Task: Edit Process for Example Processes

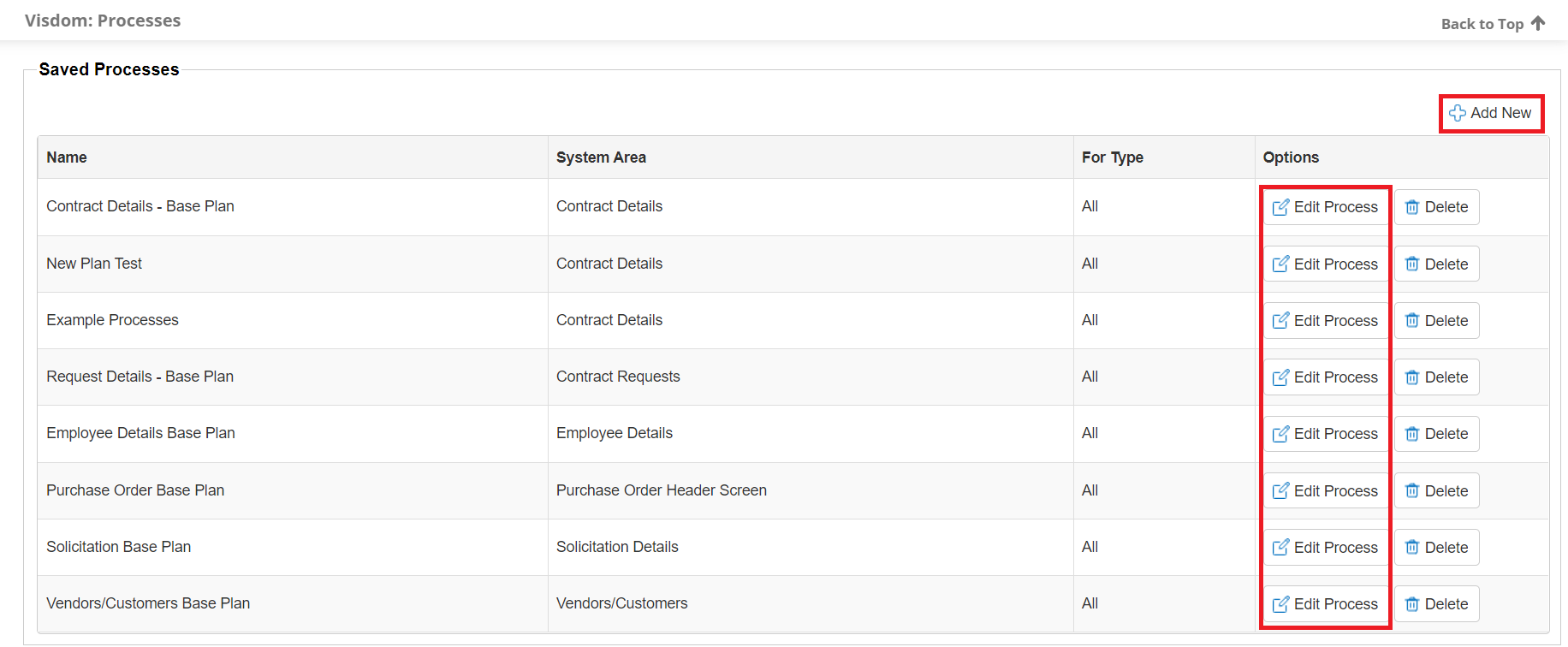Action: click(x=1326, y=321)
